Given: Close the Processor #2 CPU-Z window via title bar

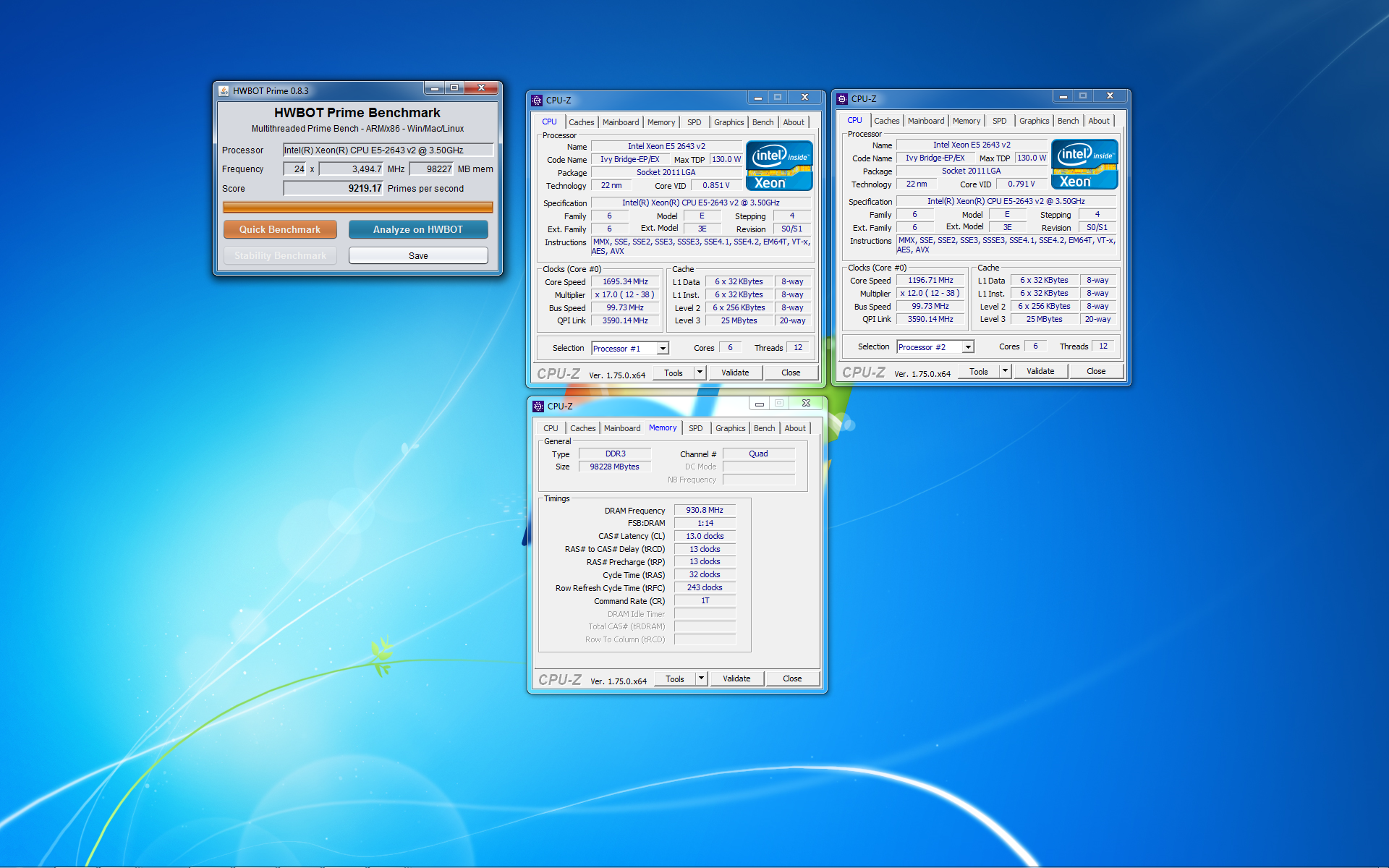Looking at the screenshot, I should coord(1110,96).
